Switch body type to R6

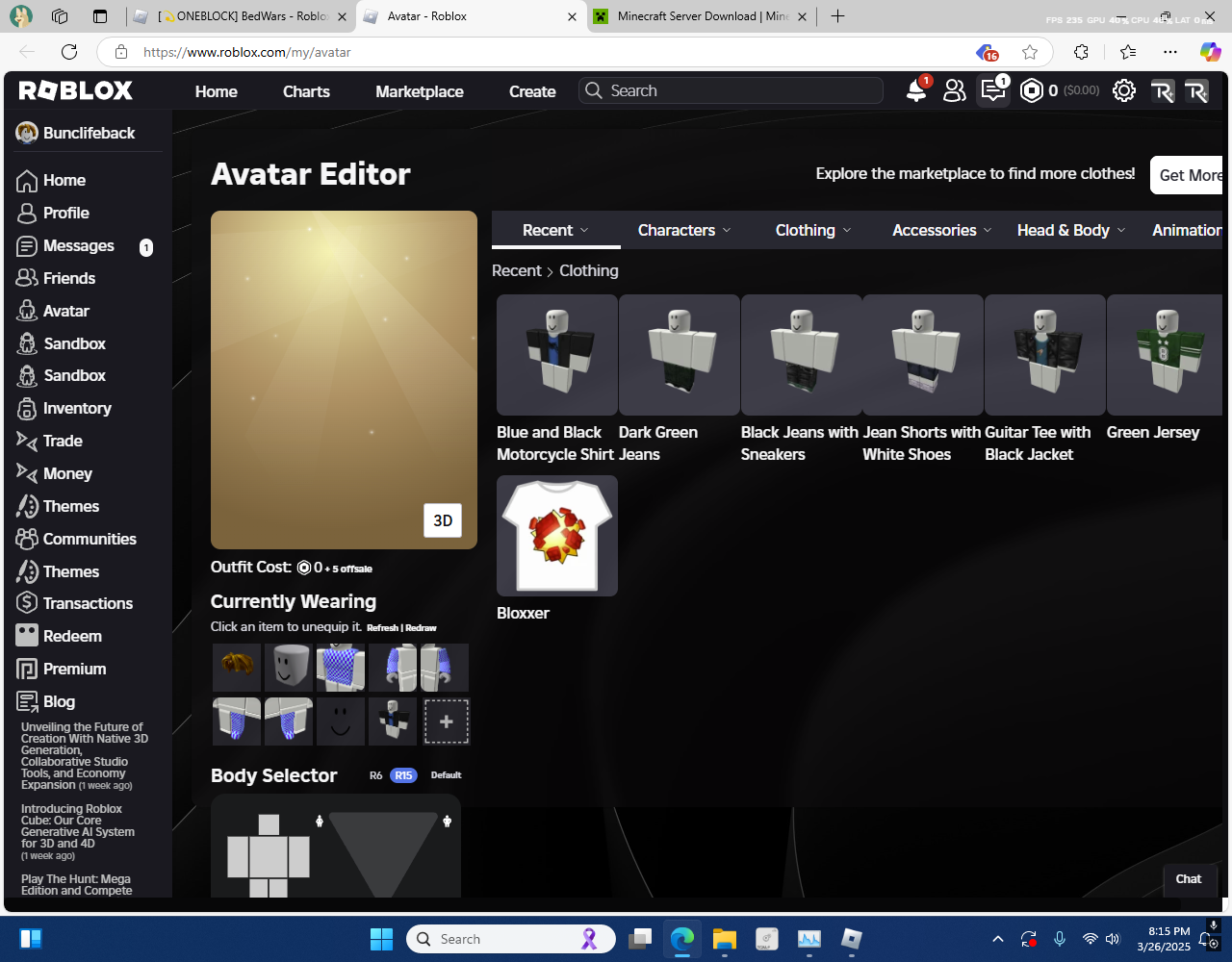pyautogui.click(x=376, y=775)
